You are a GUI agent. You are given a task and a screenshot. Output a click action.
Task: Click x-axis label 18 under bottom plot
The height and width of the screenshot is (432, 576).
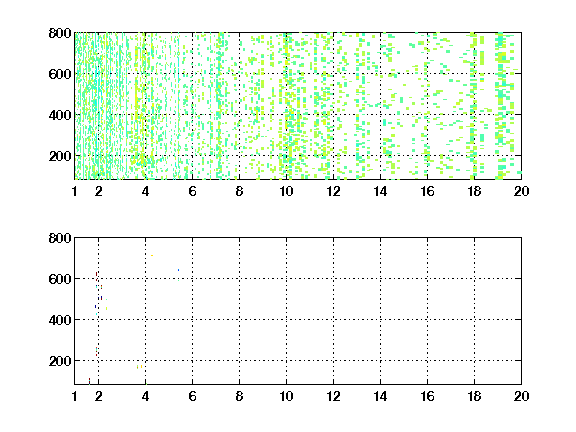pos(474,396)
